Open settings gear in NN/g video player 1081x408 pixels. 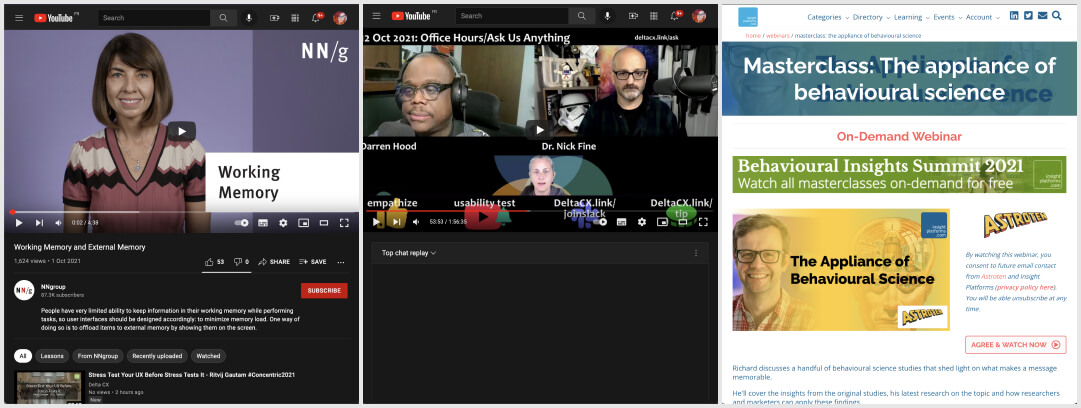[x=283, y=222]
